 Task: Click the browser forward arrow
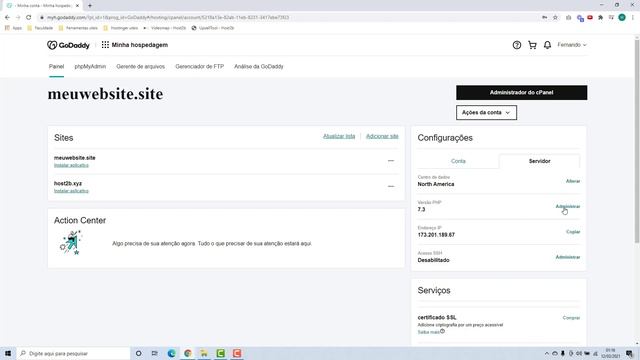point(18,18)
